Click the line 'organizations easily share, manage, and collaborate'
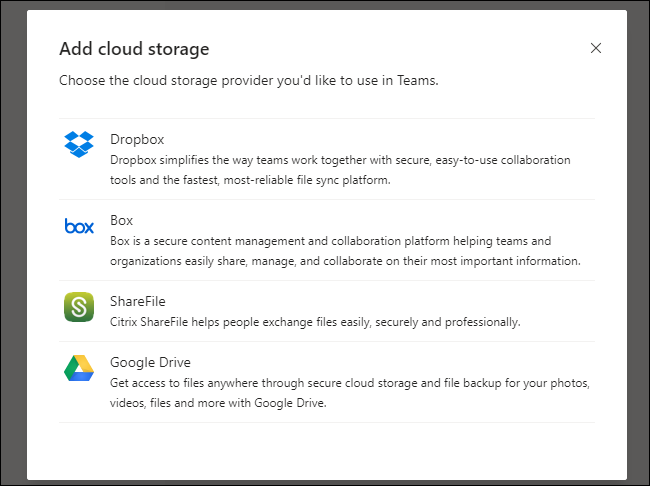Image resolution: width=650 pixels, height=486 pixels. (345, 261)
